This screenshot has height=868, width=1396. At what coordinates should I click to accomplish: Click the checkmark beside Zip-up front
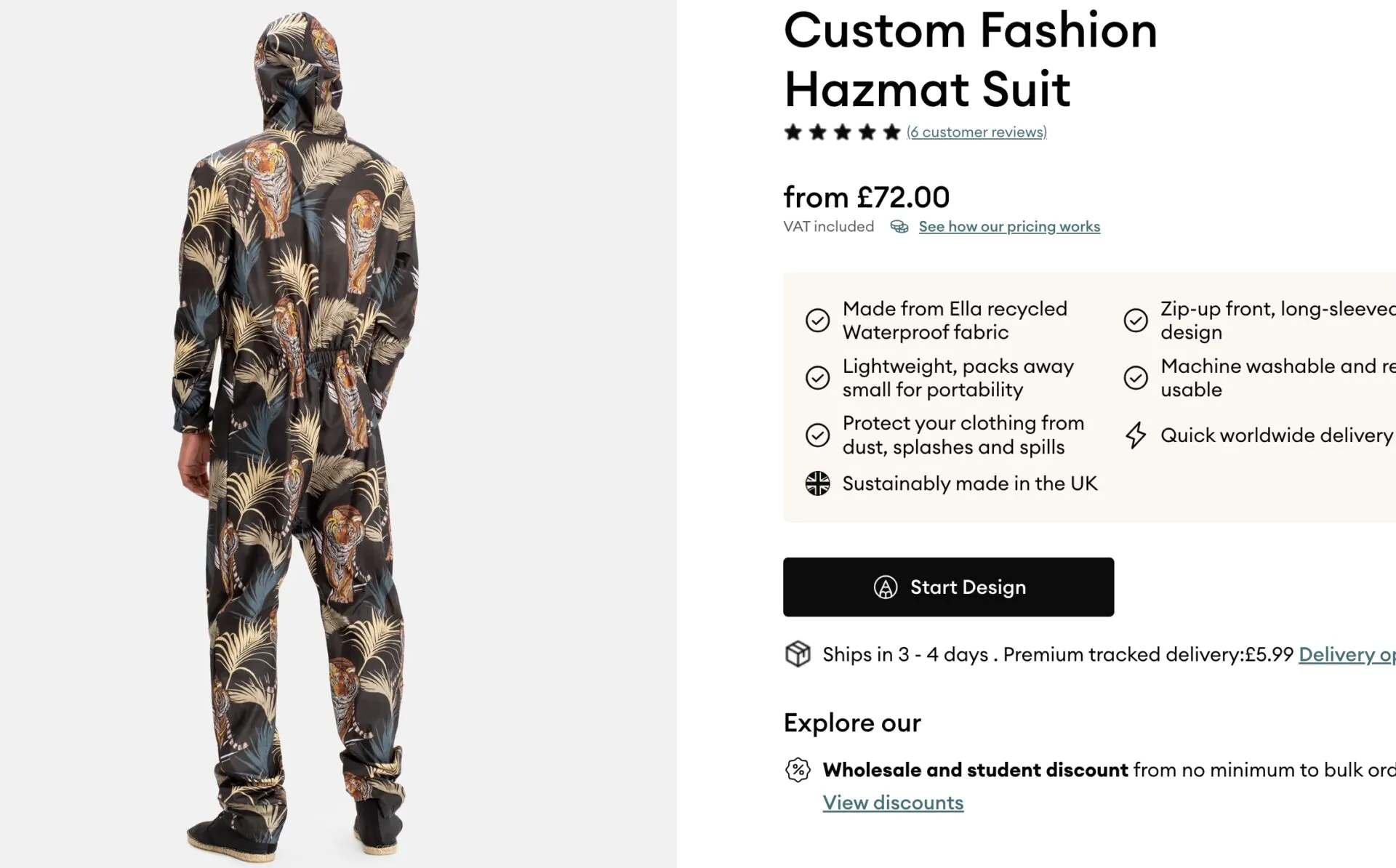click(1136, 320)
